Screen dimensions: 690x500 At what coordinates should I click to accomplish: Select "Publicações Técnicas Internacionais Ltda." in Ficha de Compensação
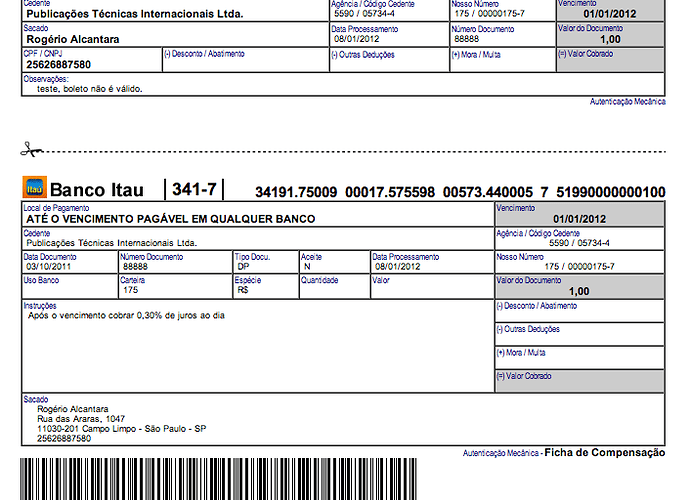[x=112, y=243]
